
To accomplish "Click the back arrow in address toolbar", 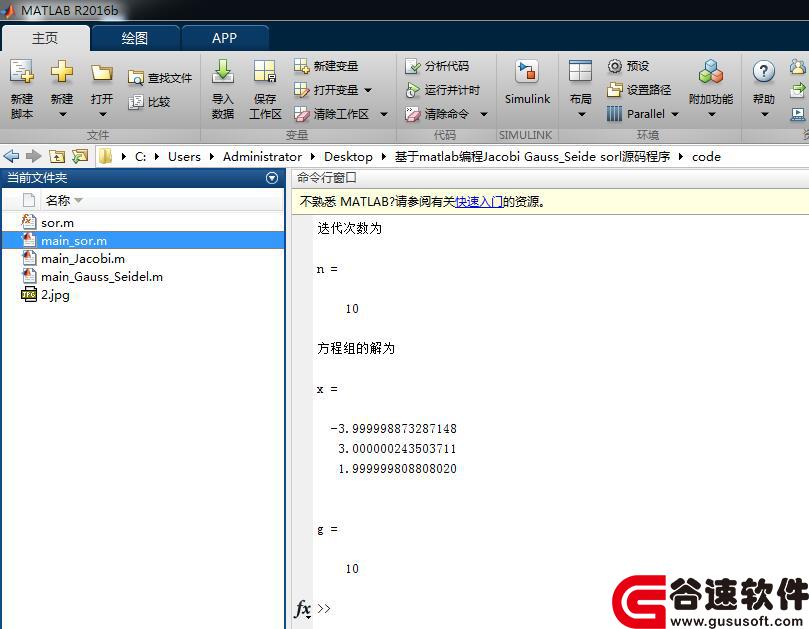I will 11,156.
